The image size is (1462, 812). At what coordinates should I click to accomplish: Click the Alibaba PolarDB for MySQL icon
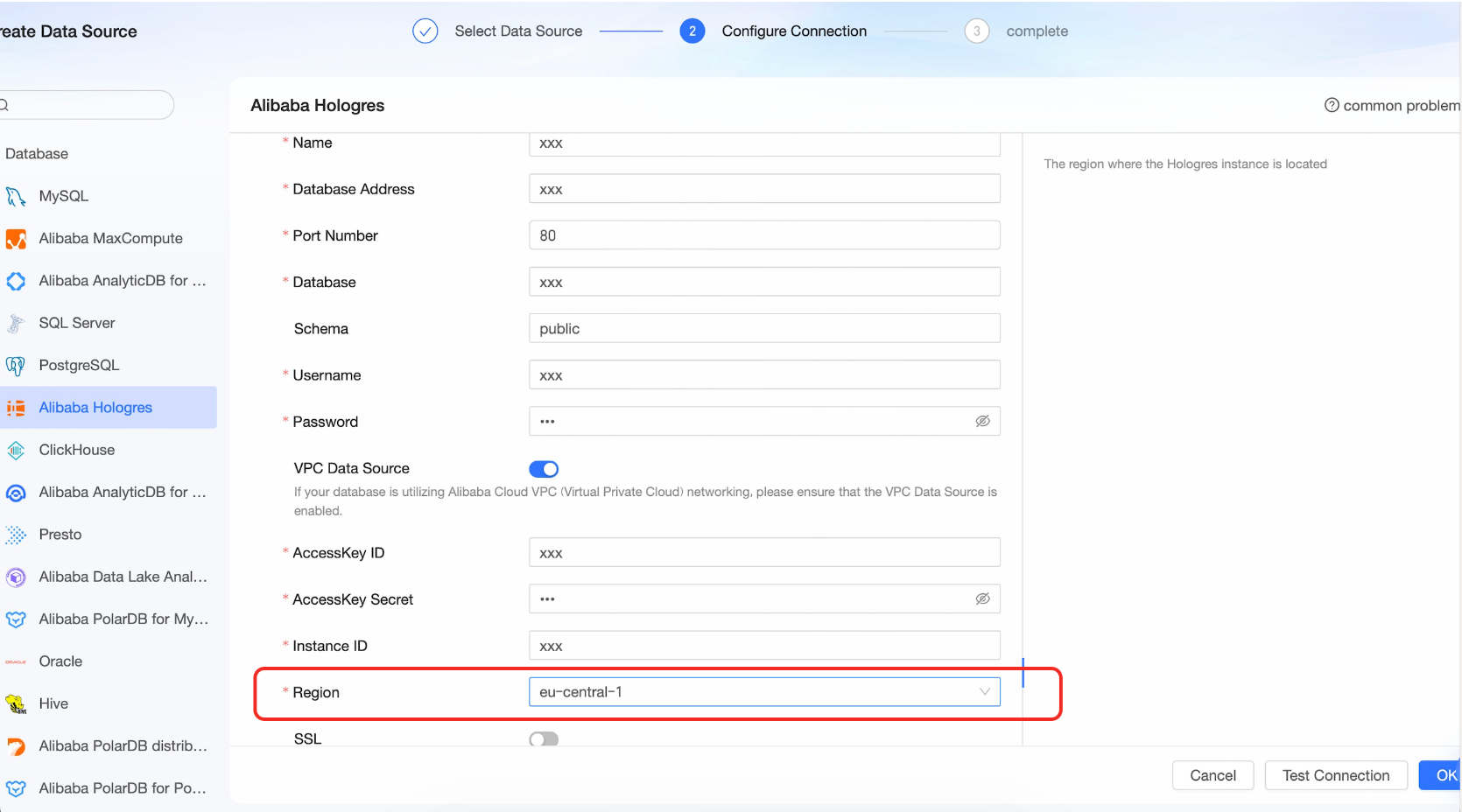click(16, 619)
